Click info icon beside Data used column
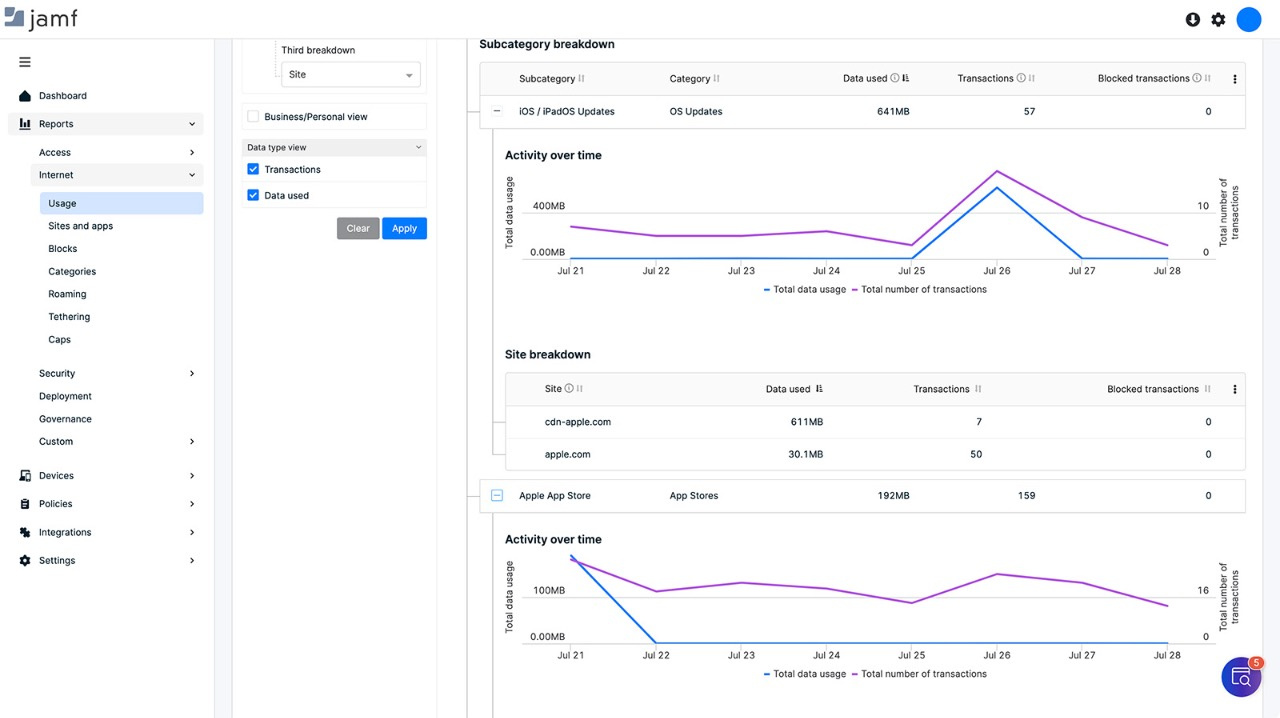Viewport: 1280px width, 718px height. [895, 78]
